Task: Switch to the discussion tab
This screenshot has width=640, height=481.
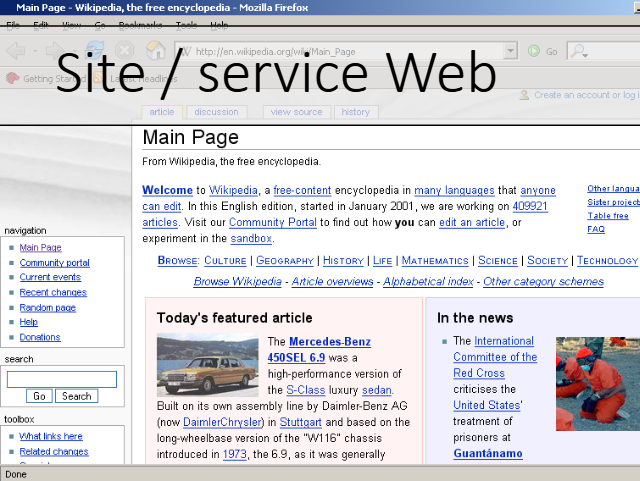Action: point(216,112)
